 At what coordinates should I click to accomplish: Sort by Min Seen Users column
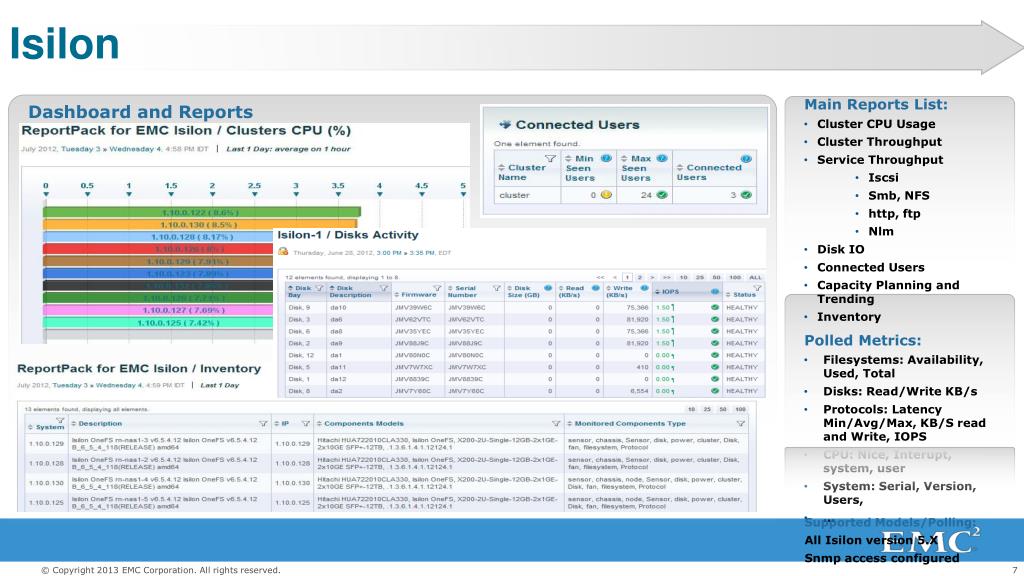[x=568, y=158]
